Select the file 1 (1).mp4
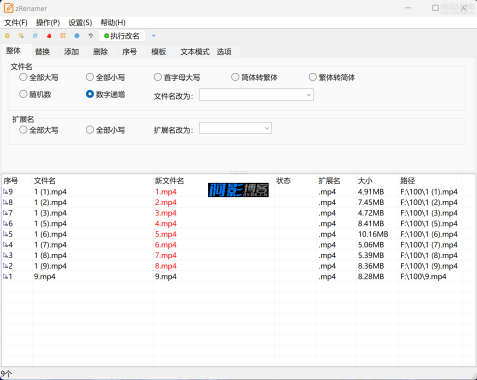477x380 pixels. [50, 192]
